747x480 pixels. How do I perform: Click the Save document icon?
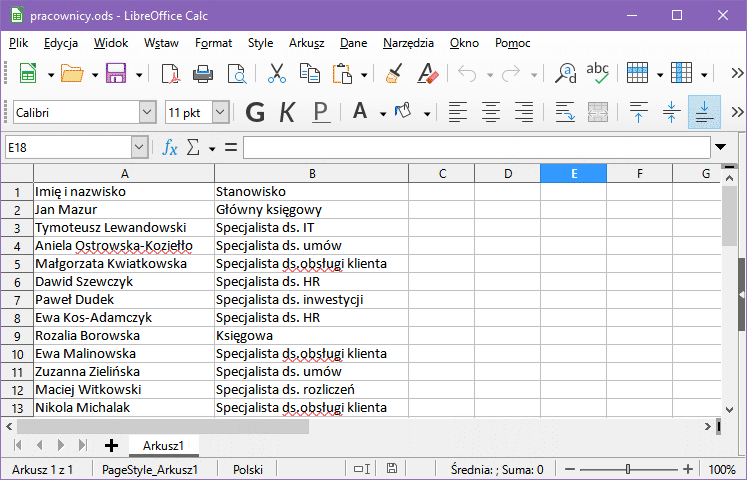pyautogui.click(x=115, y=74)
